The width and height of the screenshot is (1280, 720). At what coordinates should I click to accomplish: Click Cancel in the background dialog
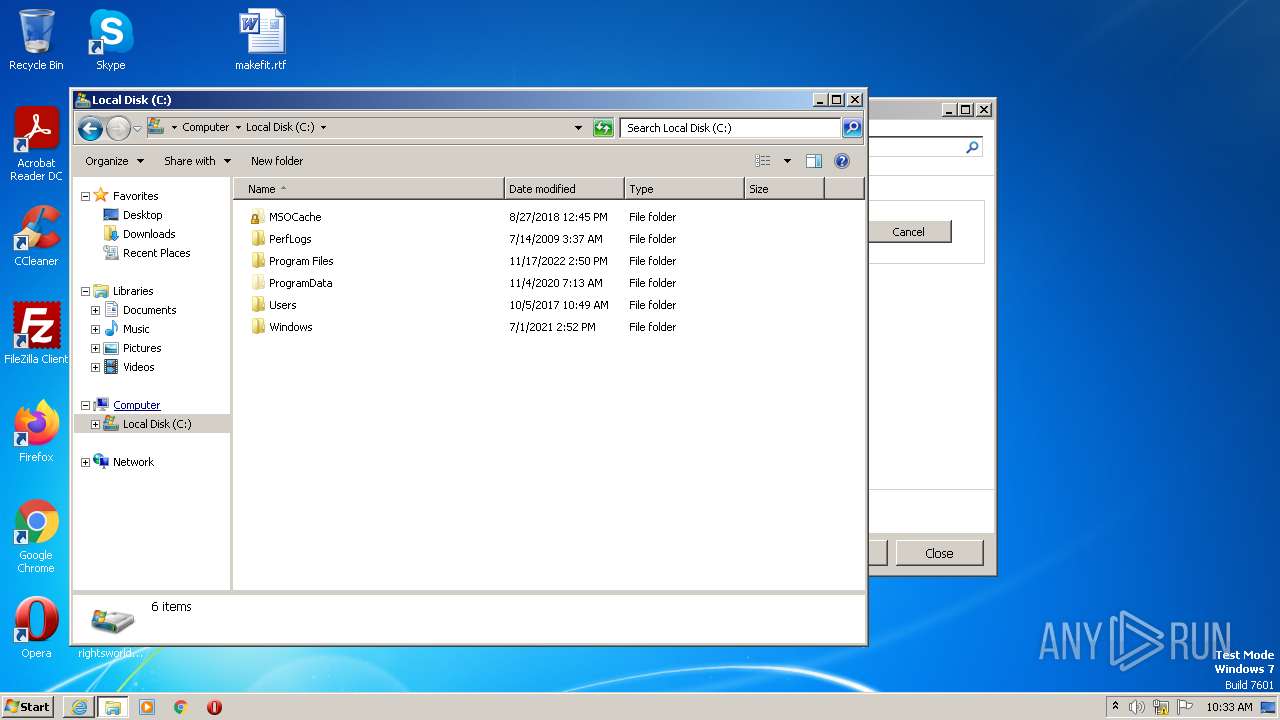(908, 232)
